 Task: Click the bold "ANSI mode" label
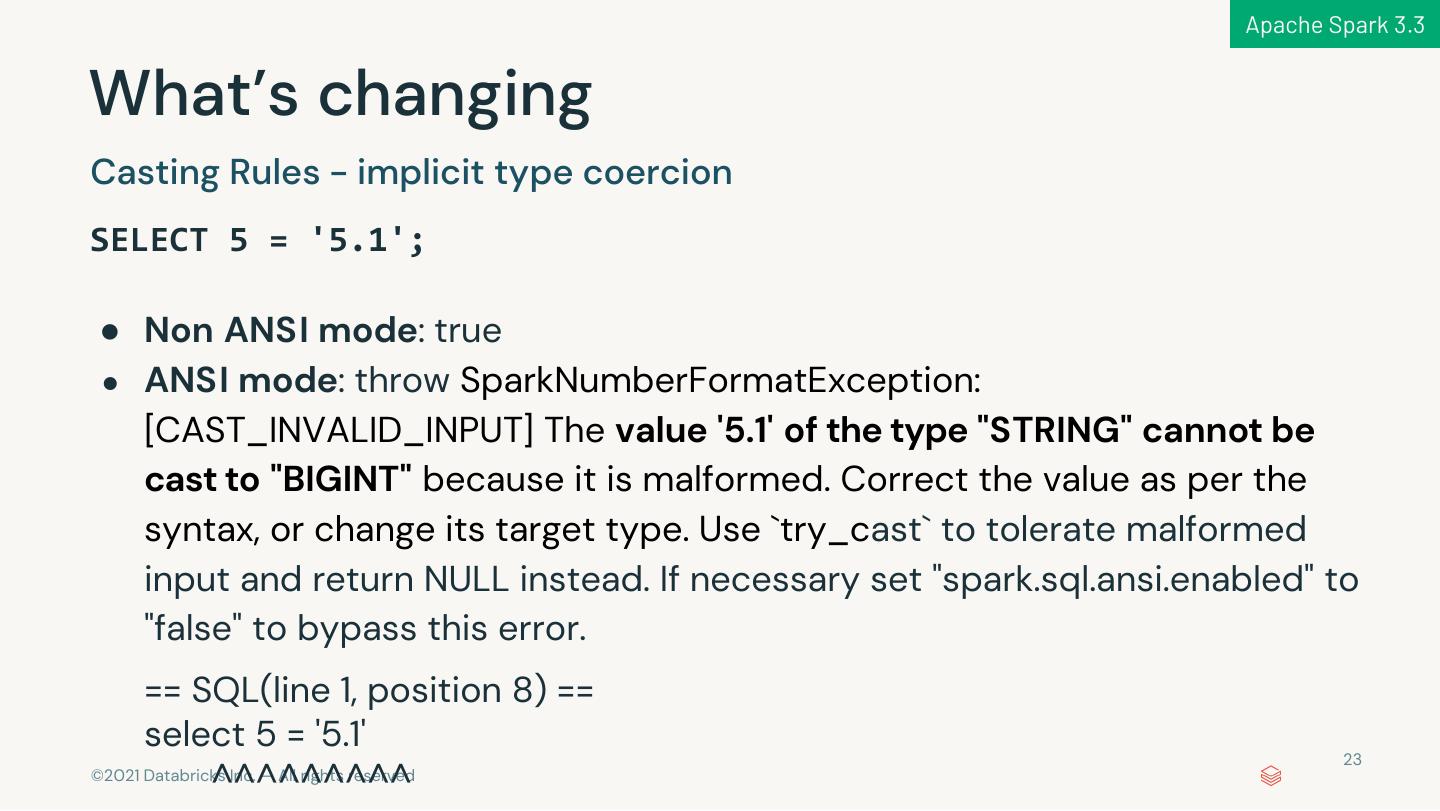240,380
